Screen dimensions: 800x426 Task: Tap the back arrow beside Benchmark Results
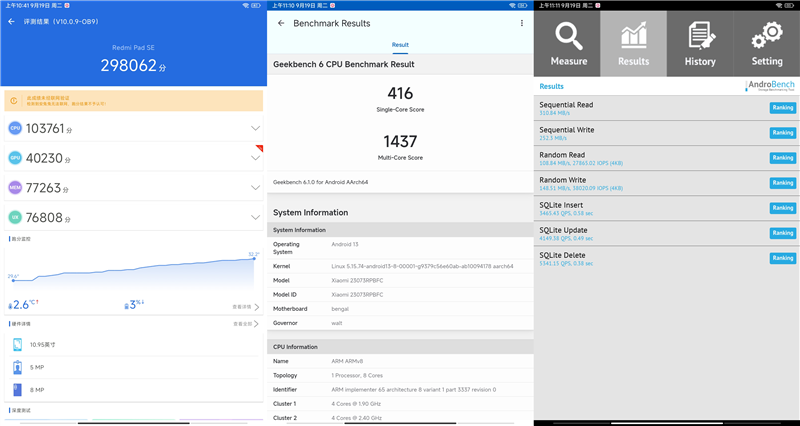[x=280, y=23]
